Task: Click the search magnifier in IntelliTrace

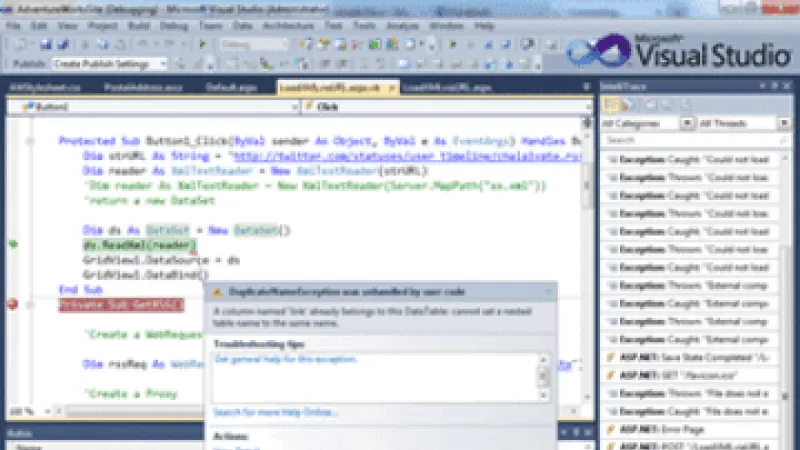Action: click(783, 140)
